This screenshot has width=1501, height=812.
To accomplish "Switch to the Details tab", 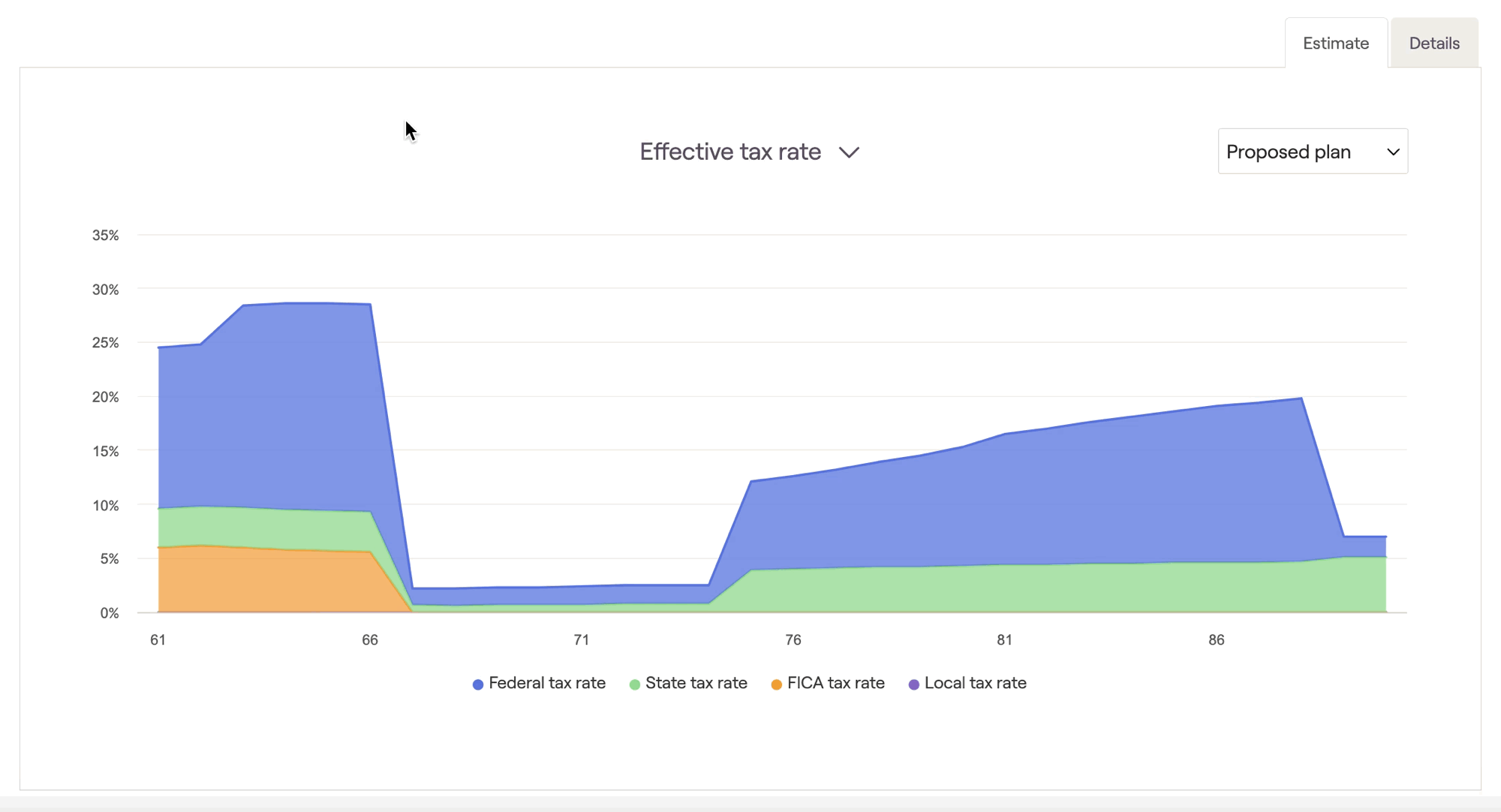I will point(1433,44).
